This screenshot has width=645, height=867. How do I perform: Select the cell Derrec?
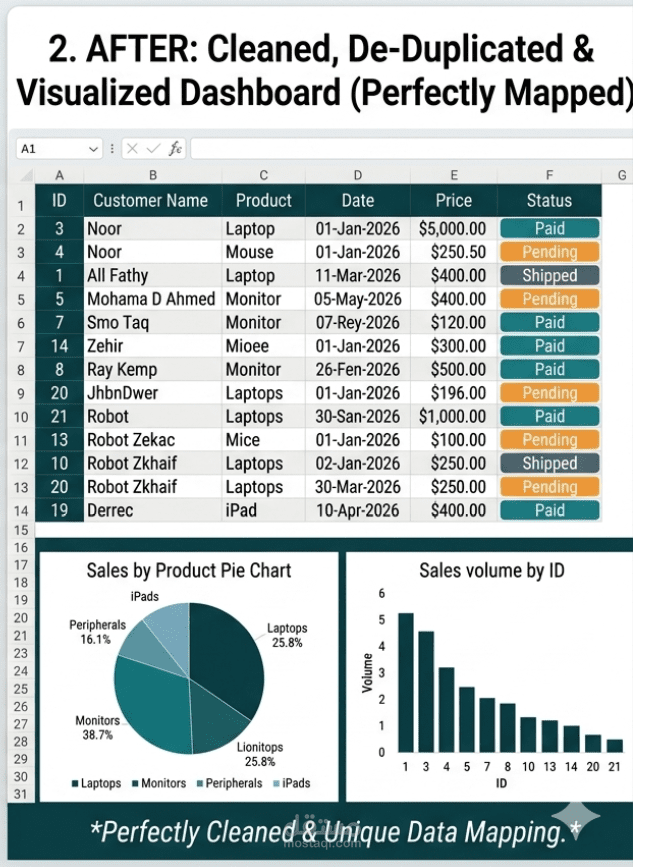(153, 510)
